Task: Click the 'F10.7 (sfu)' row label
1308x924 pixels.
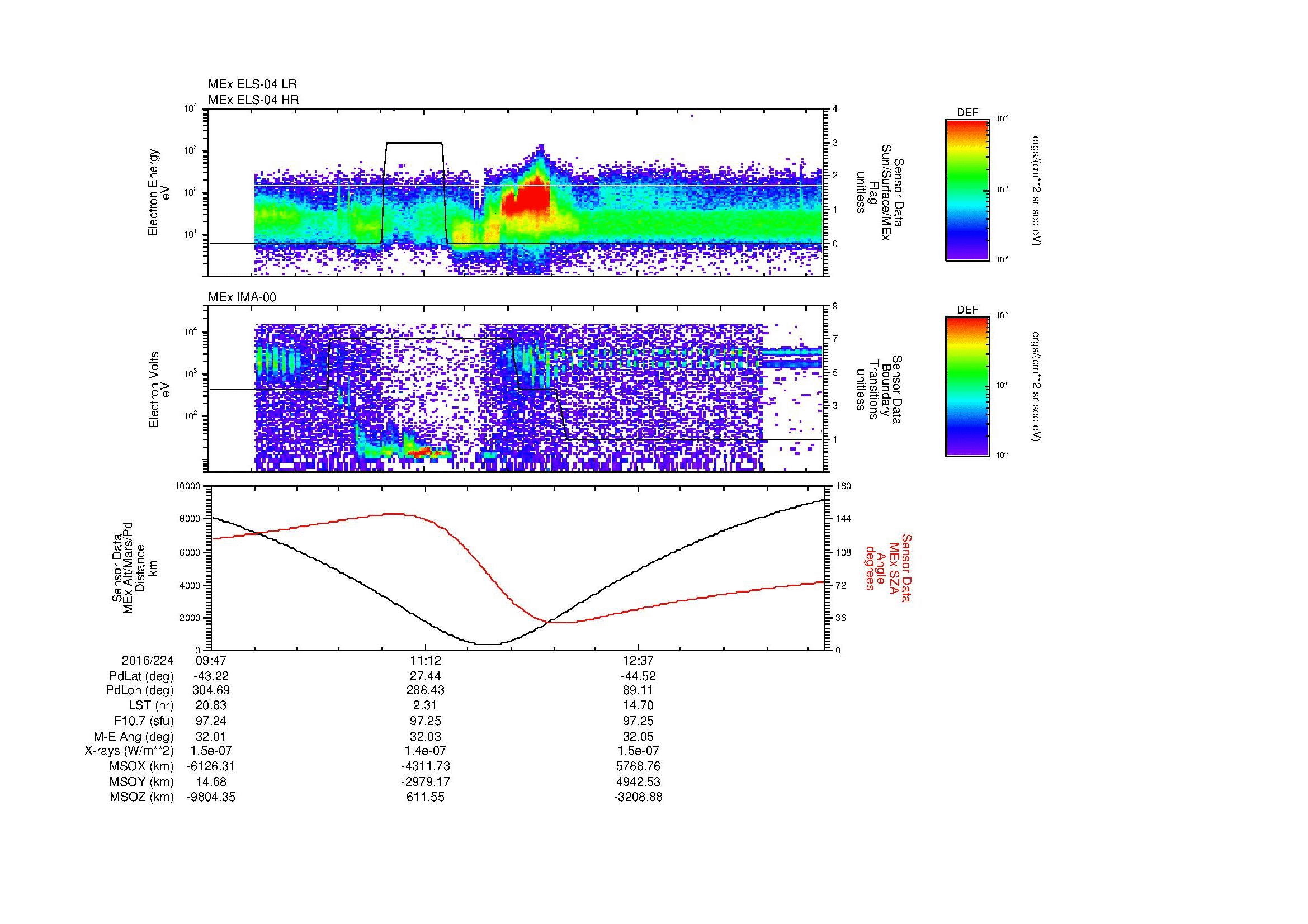Action: click(144, 721)
